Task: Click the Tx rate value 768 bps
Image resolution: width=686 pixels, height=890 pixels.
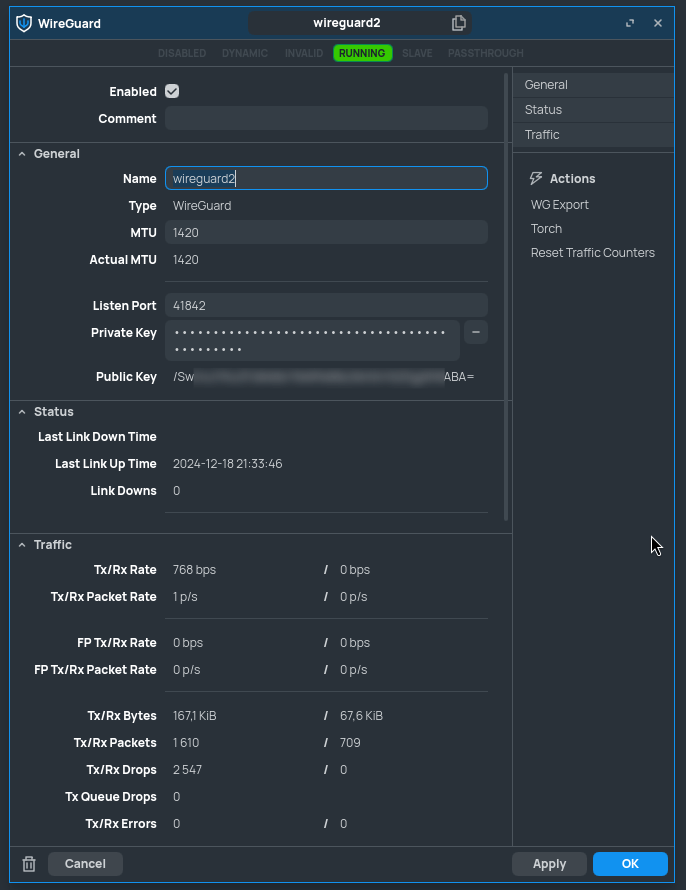Action: [x=194, y=570]
